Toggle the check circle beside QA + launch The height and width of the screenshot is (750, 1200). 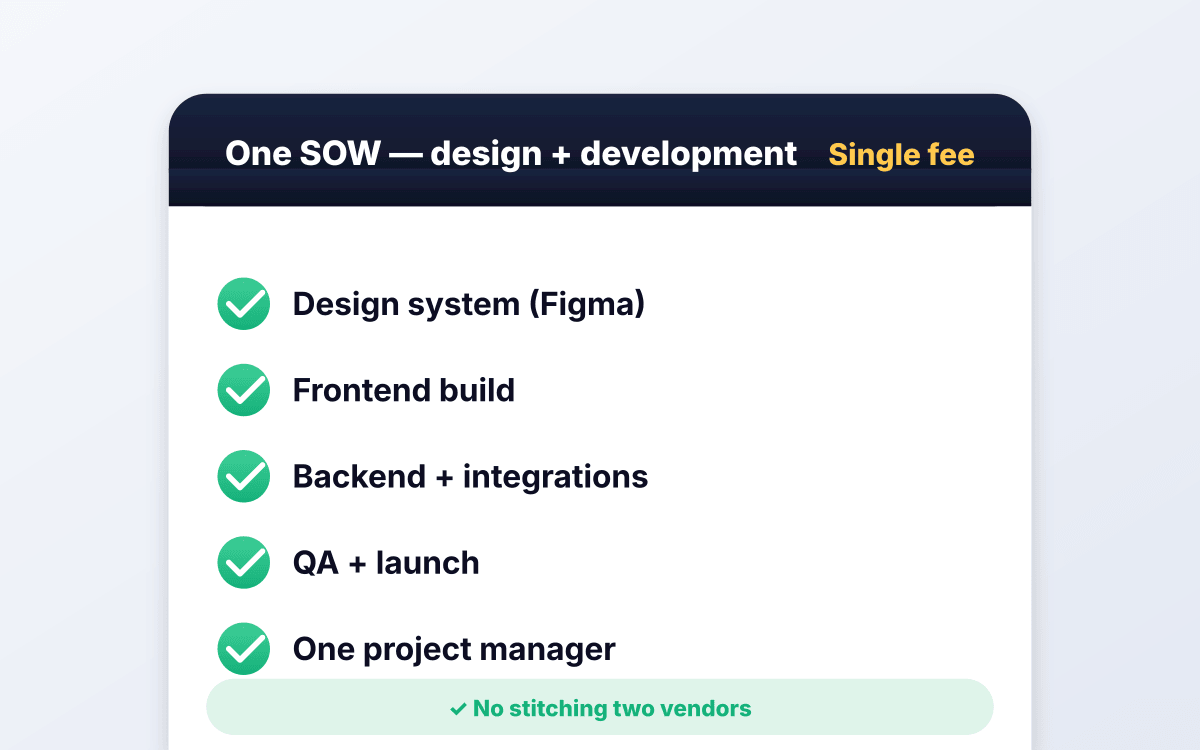click(243, 562)
